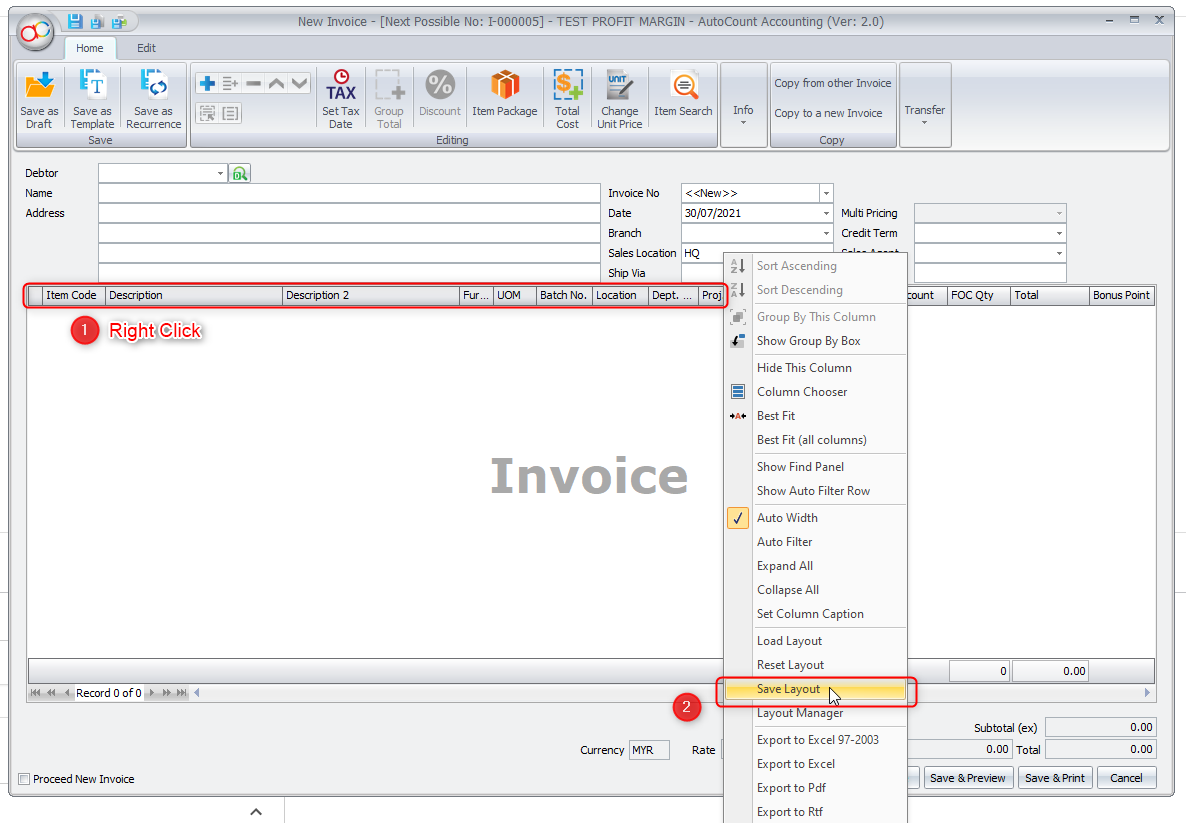Choose Best Fit (all columns) entry

(815, 440)
